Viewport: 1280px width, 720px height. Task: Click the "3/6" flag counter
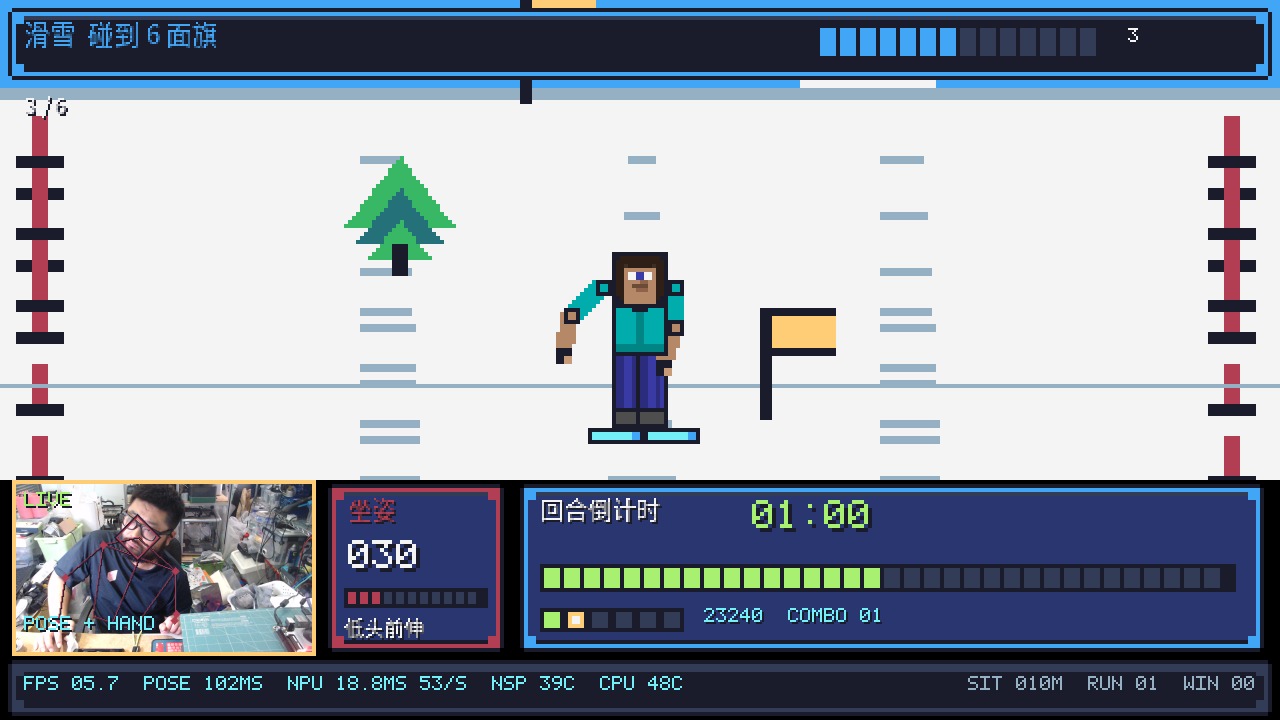coord(47,107)
